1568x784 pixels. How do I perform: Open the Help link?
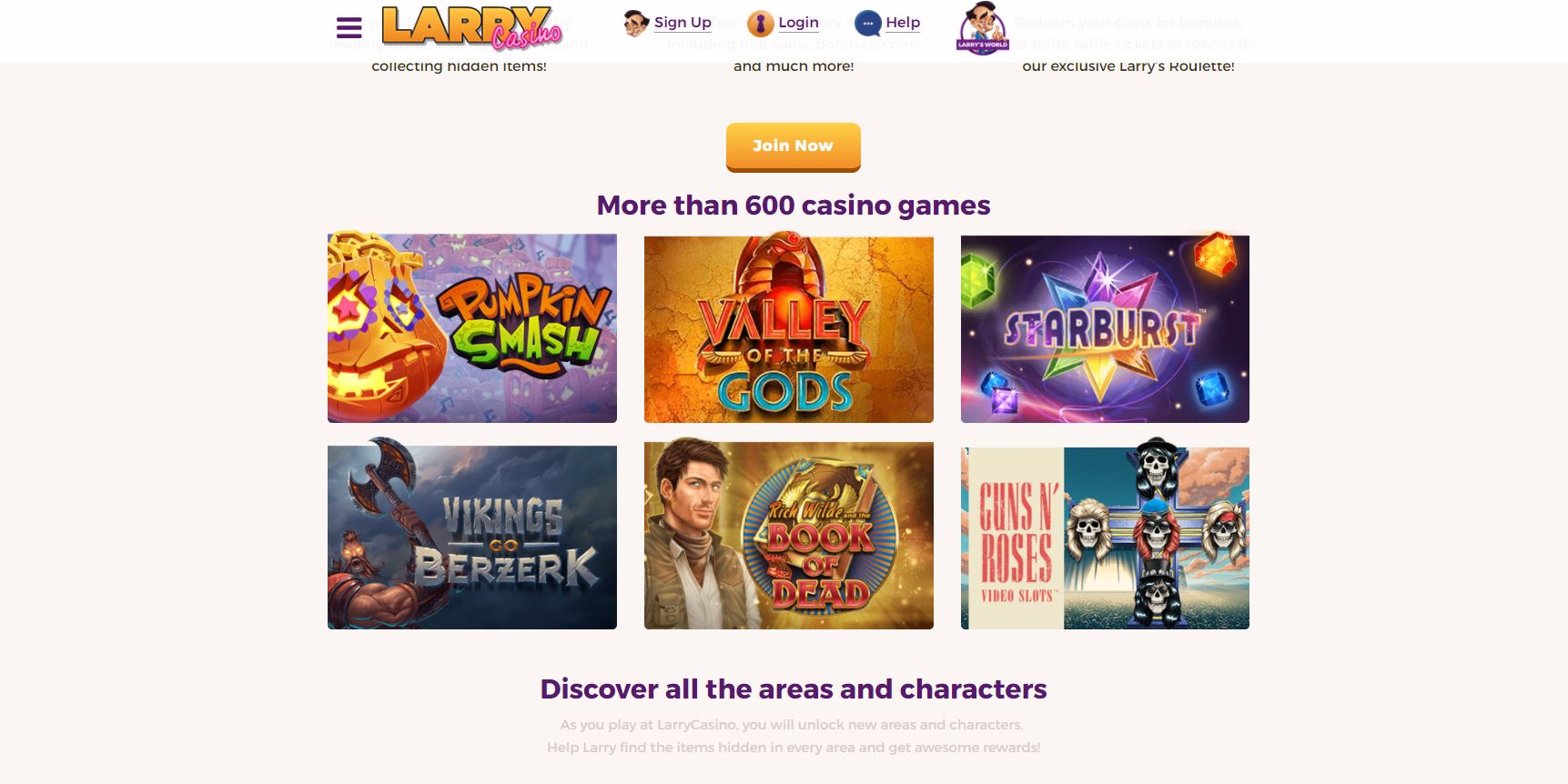(903, 23)
